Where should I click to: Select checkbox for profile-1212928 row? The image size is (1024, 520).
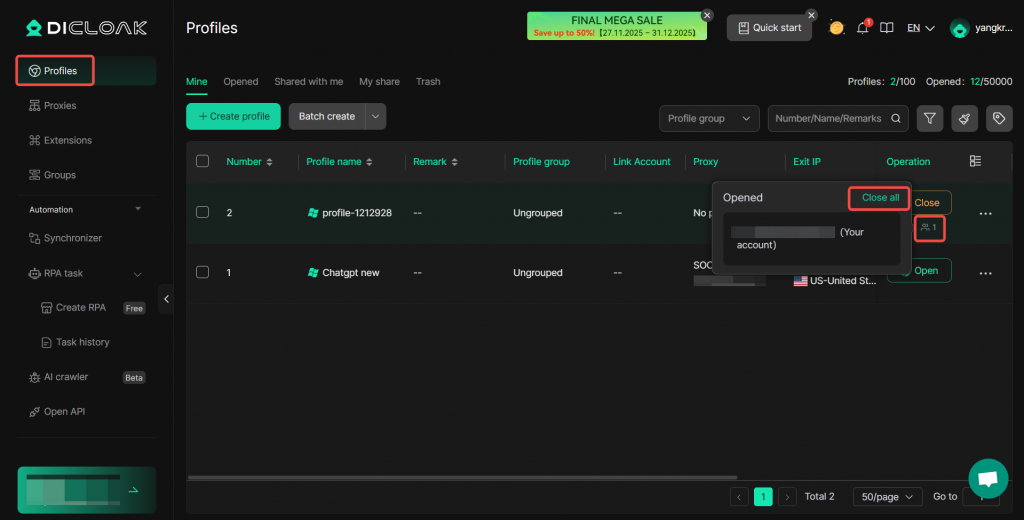pos(203,212)
